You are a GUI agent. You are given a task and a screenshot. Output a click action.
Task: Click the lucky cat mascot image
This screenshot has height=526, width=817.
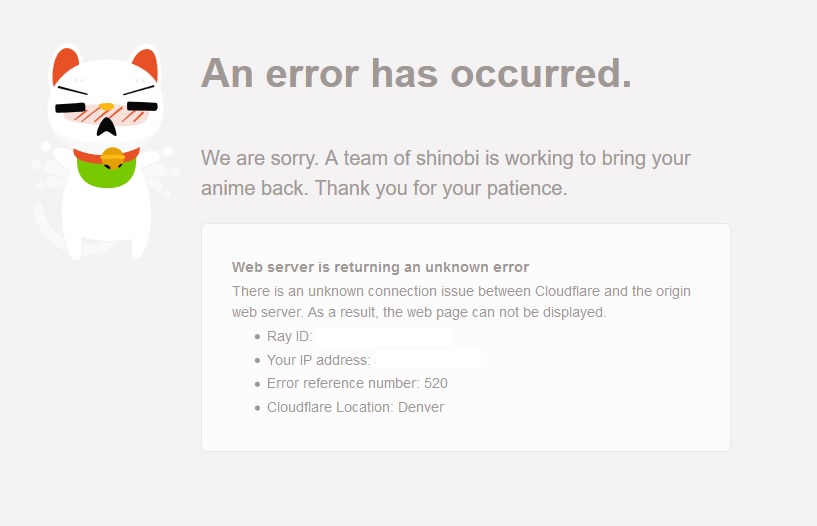106,152
